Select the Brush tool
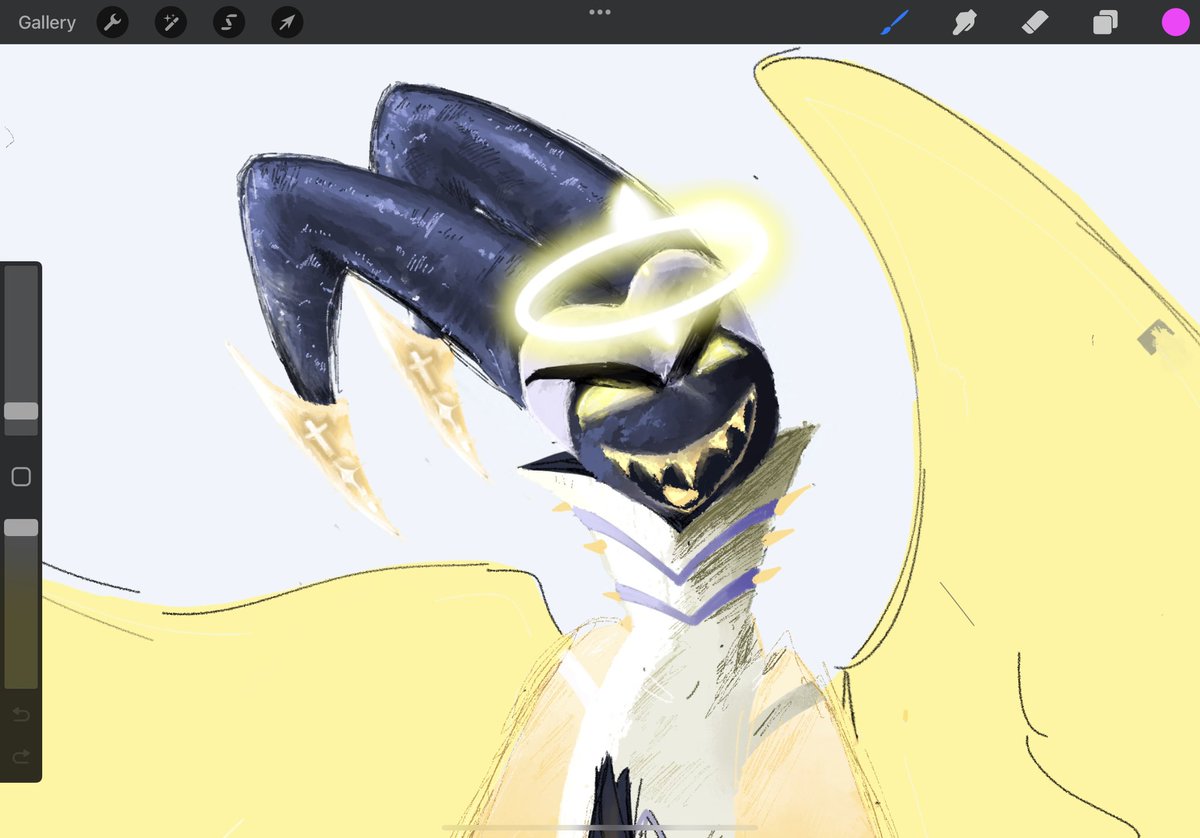 tap(895, 22)
